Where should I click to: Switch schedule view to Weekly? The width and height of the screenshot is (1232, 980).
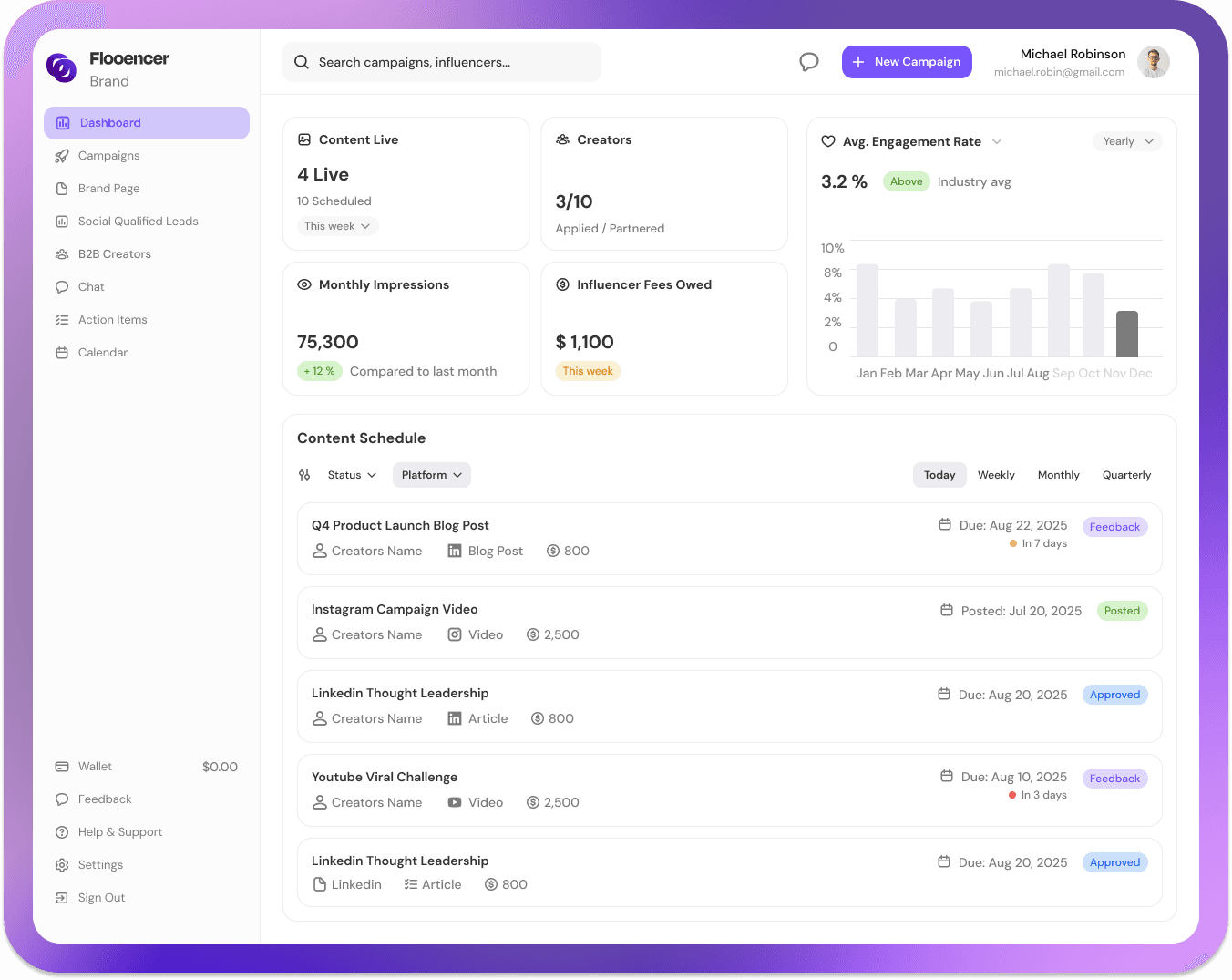point(996,475)
